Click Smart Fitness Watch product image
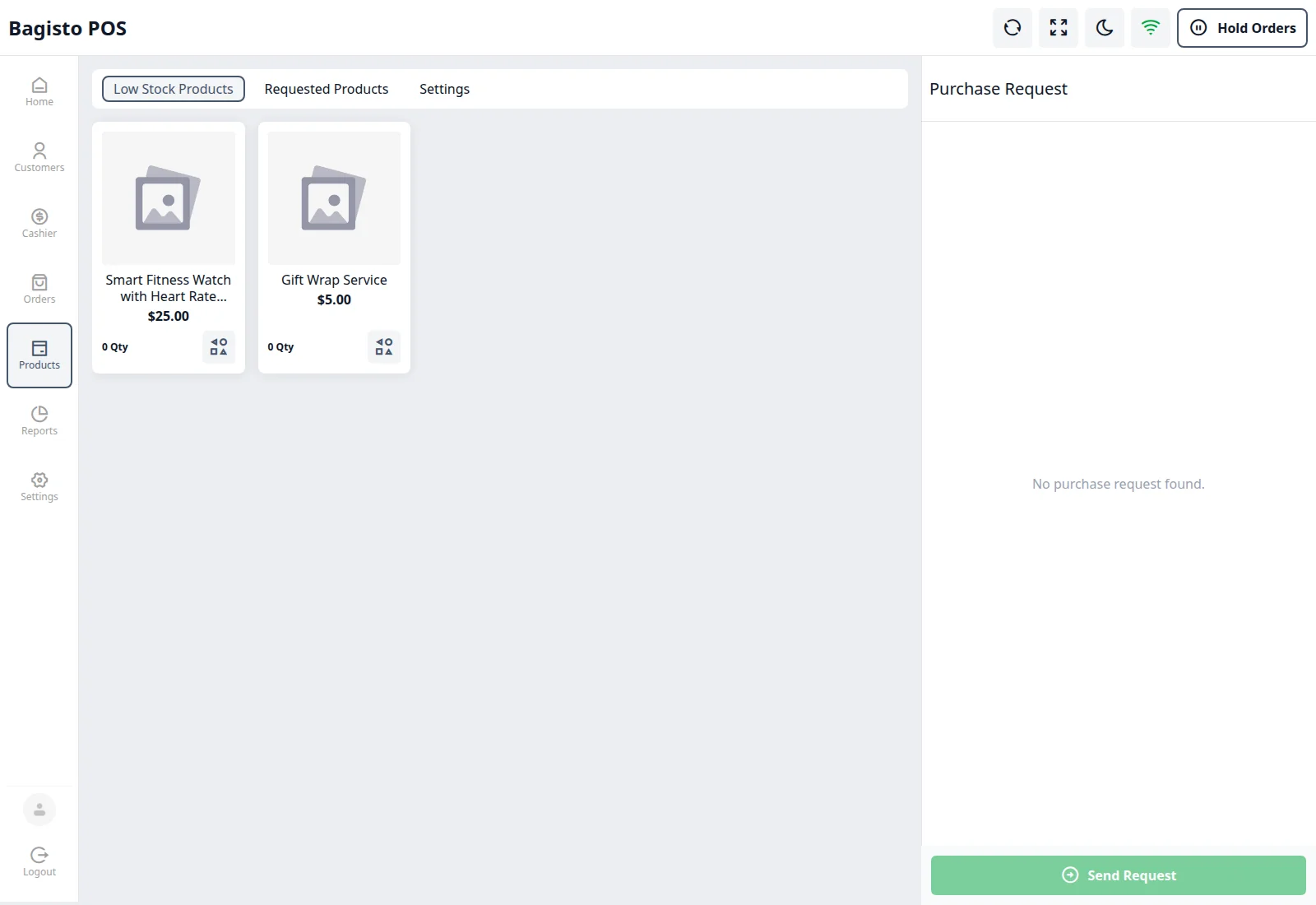 coord(169,198)
